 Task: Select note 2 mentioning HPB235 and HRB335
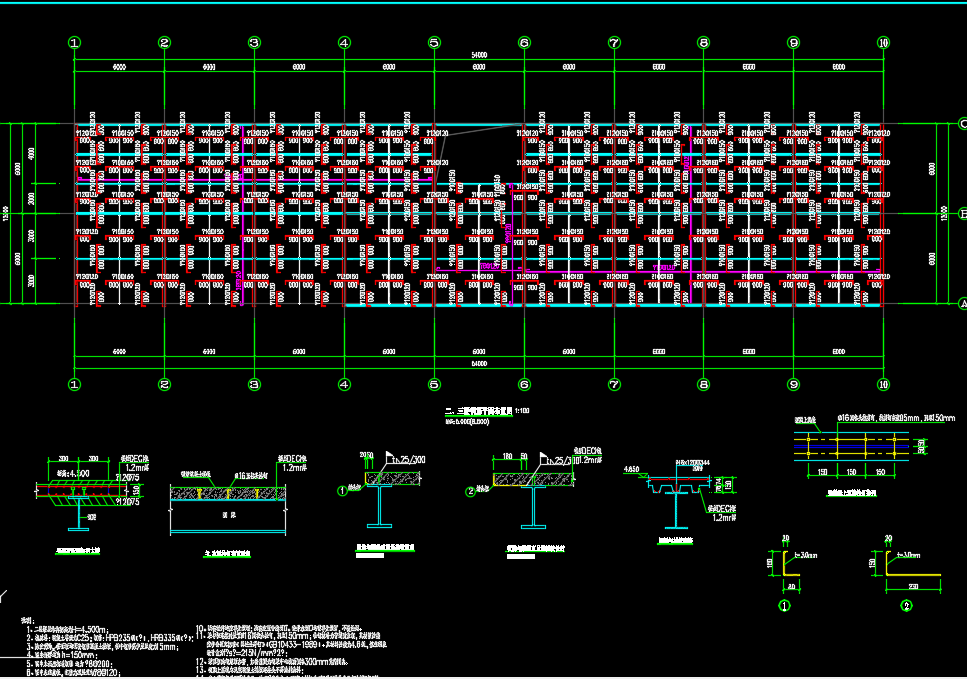[110, 638]
